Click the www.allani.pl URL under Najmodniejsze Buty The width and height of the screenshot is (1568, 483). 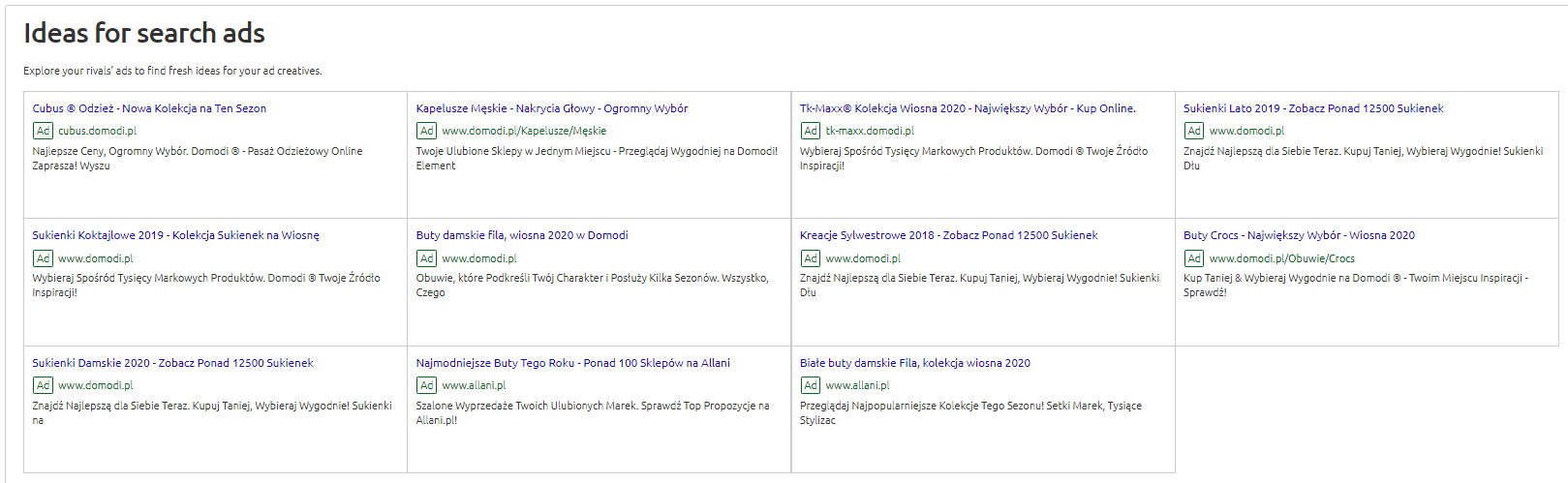pos(474,385)
